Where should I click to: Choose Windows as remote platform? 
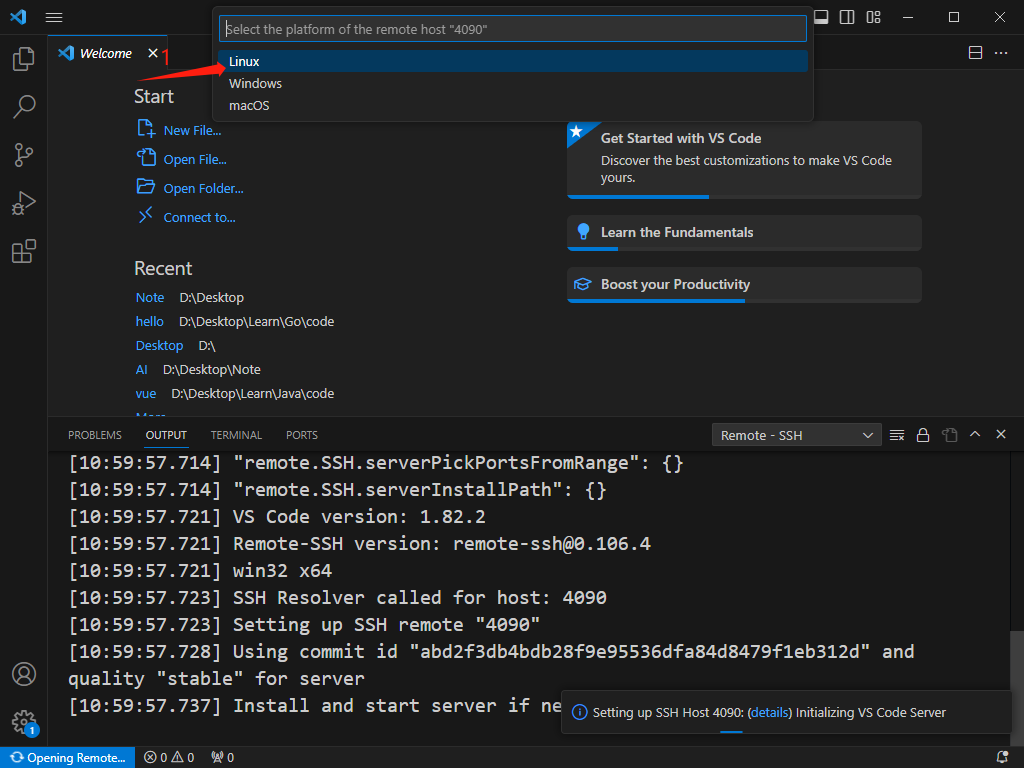point(513,84)
